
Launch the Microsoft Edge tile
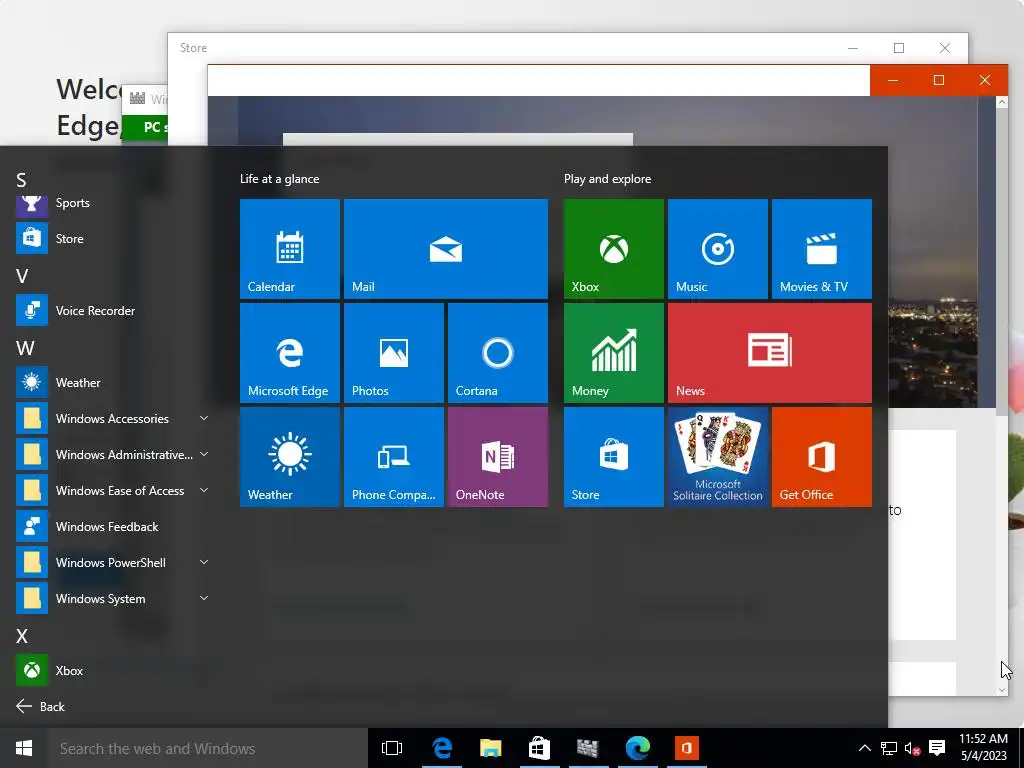click(x=289, y=353)
